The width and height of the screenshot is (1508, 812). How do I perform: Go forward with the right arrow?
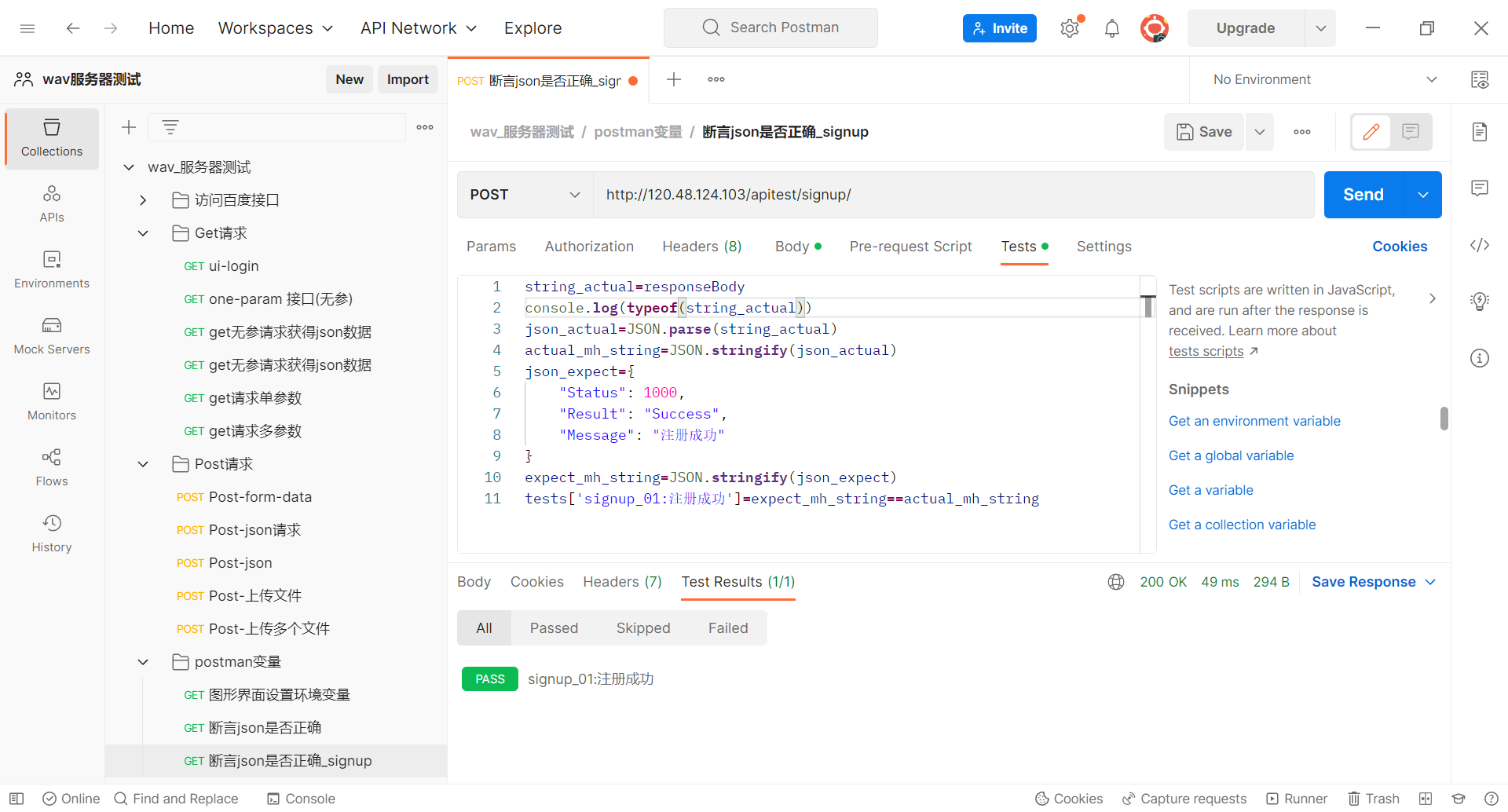point(111,28)
